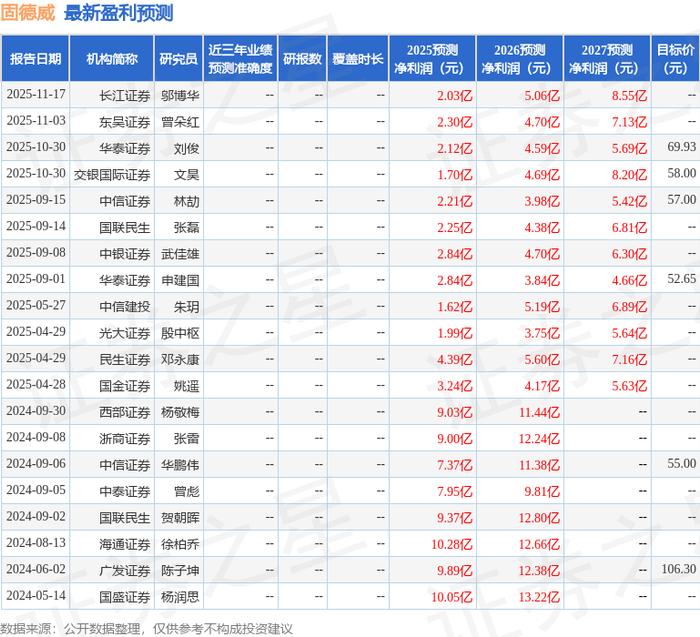Click date cell 2025-09-15

pos(36,200)
